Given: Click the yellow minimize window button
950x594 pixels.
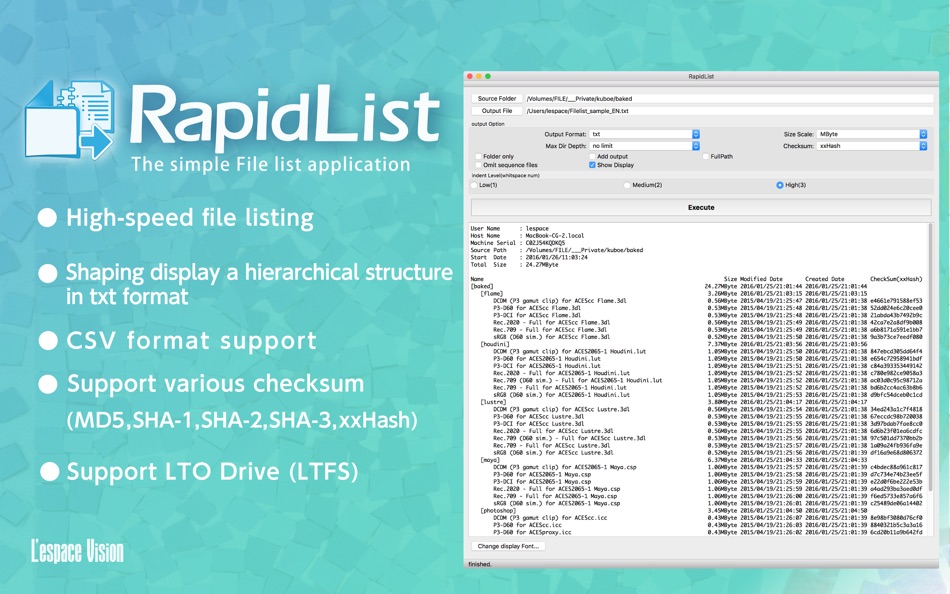Looking at the screenshot, I should 479,76.
